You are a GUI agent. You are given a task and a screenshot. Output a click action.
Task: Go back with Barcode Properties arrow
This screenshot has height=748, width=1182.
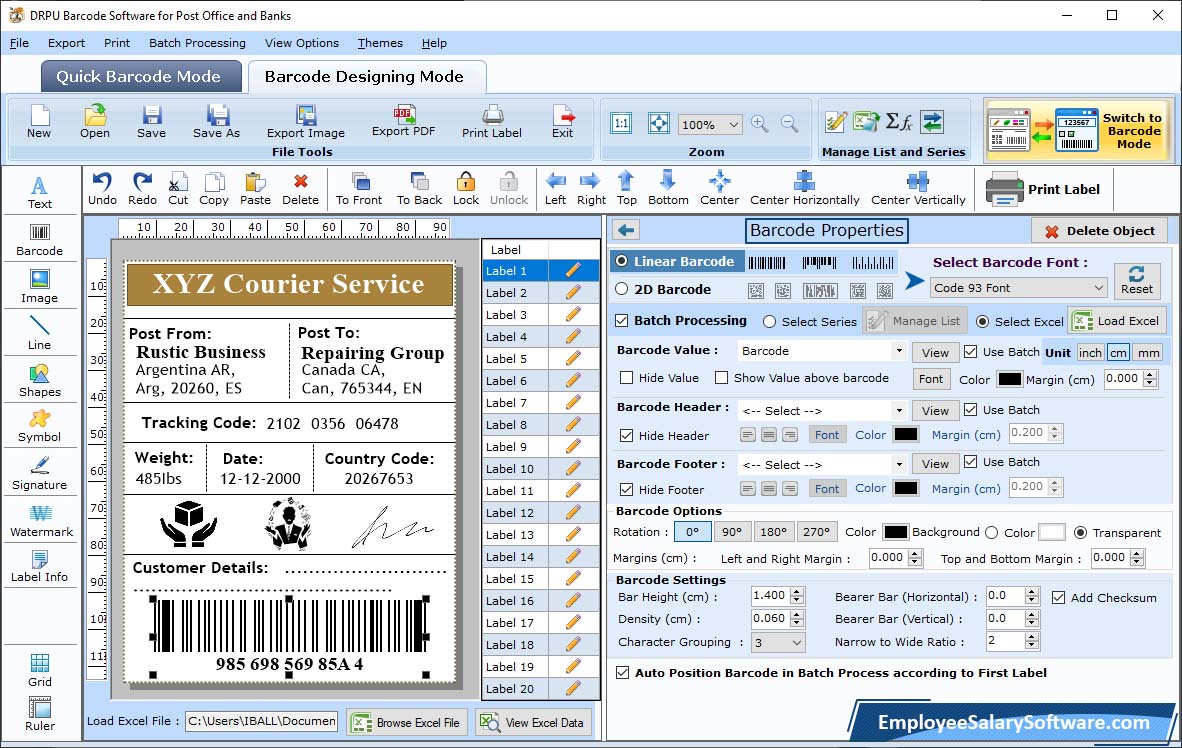click(x=626, y=230)
